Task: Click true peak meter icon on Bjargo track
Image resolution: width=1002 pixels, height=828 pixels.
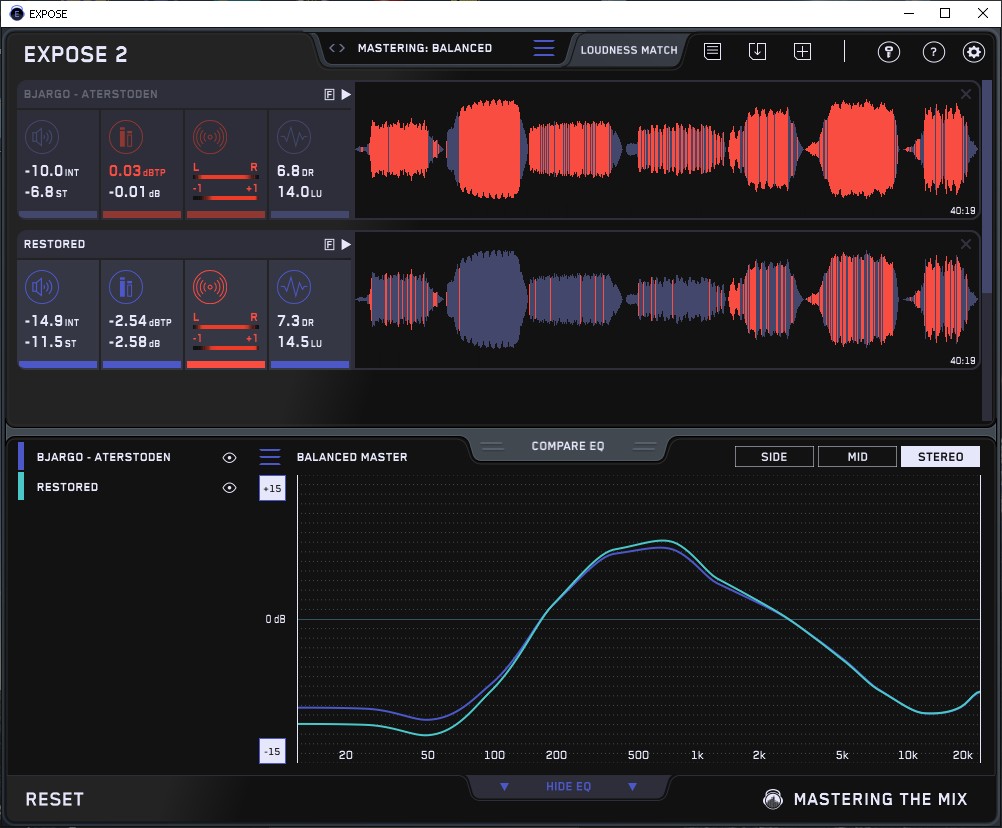Action: pyautogui.click(x=126, y=137)
